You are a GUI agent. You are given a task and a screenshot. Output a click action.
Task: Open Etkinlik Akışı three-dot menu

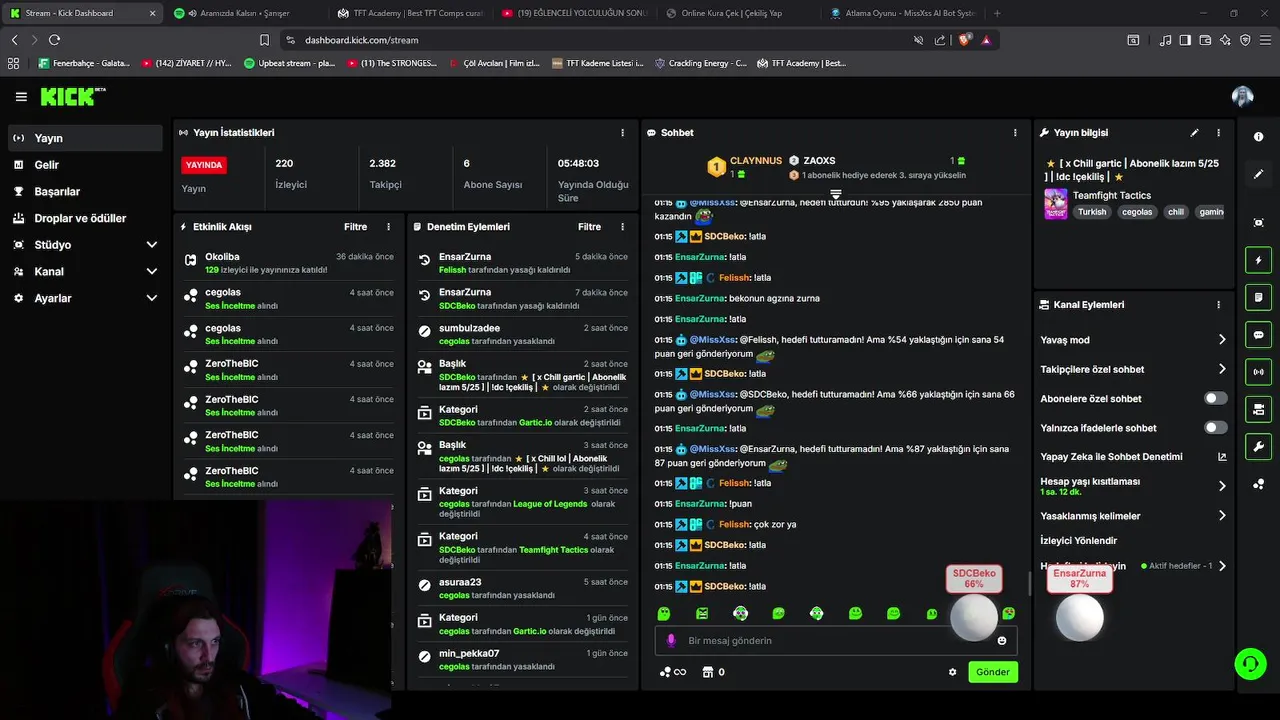point(389,227)
